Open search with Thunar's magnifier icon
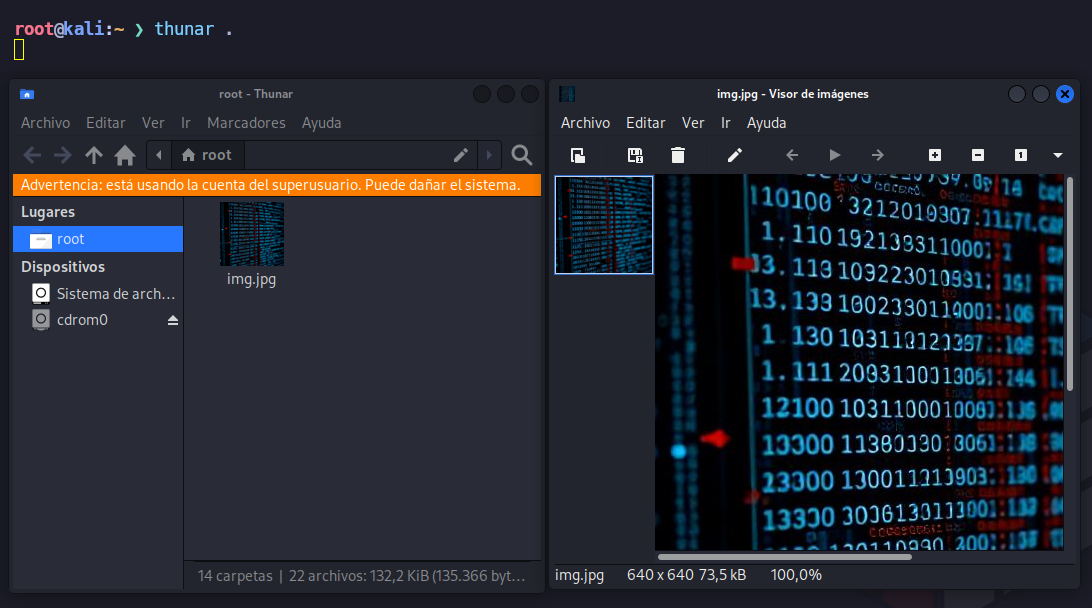The width and height of the screenshot is (1092, 608). click(521, 155)
